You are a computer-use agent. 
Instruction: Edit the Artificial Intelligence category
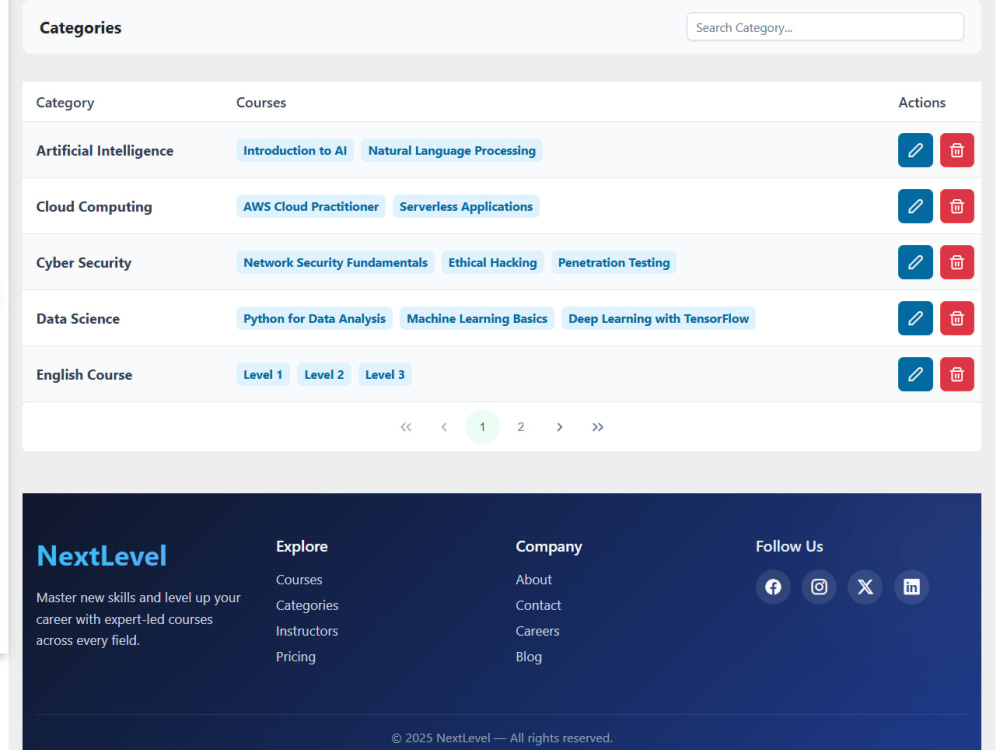tap(915, 150)
